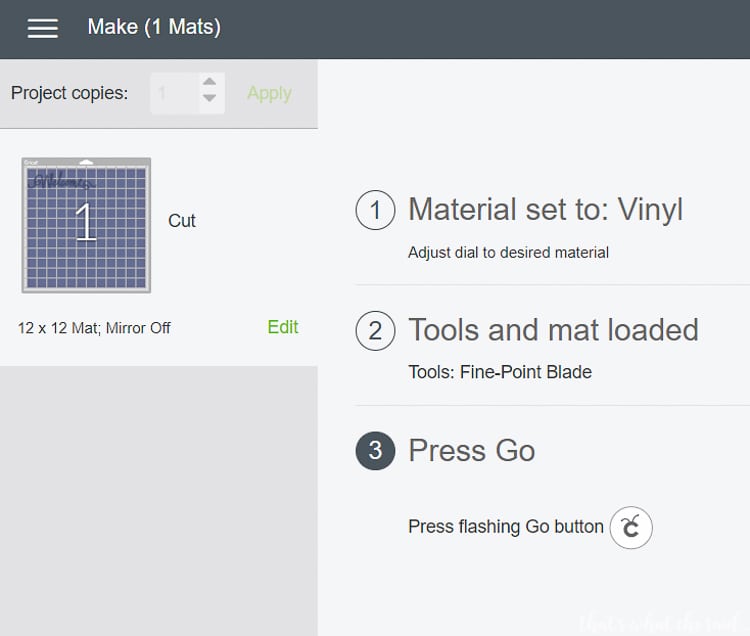Click the step 1 circle icon
The image size is (750, 636).
point(375,210)
